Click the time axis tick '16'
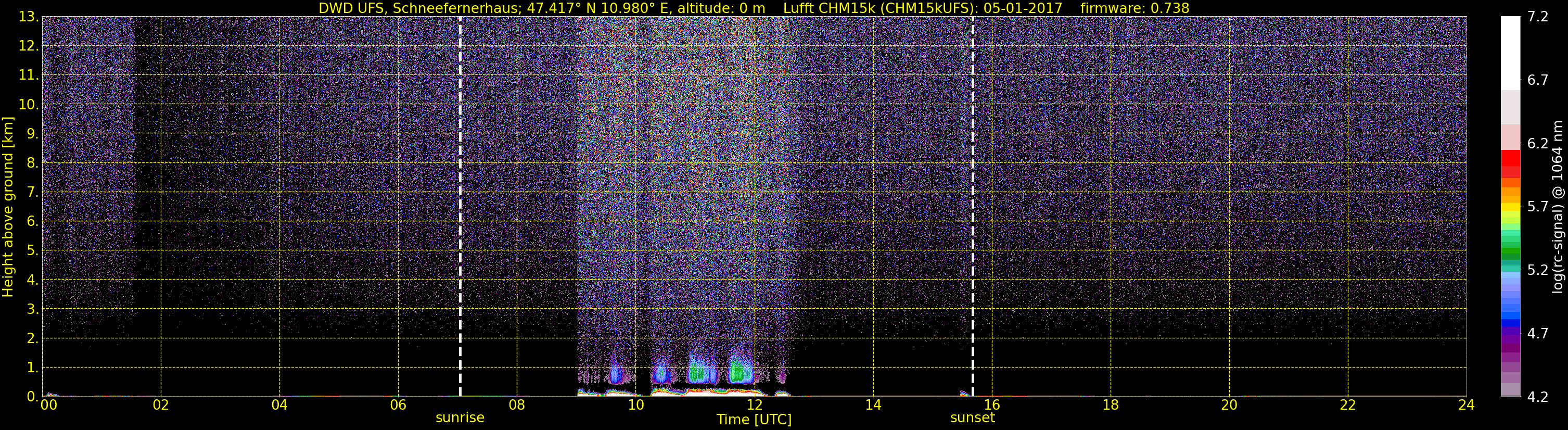This screenshot has height=430, width=1568. click(x=991, y=405)
